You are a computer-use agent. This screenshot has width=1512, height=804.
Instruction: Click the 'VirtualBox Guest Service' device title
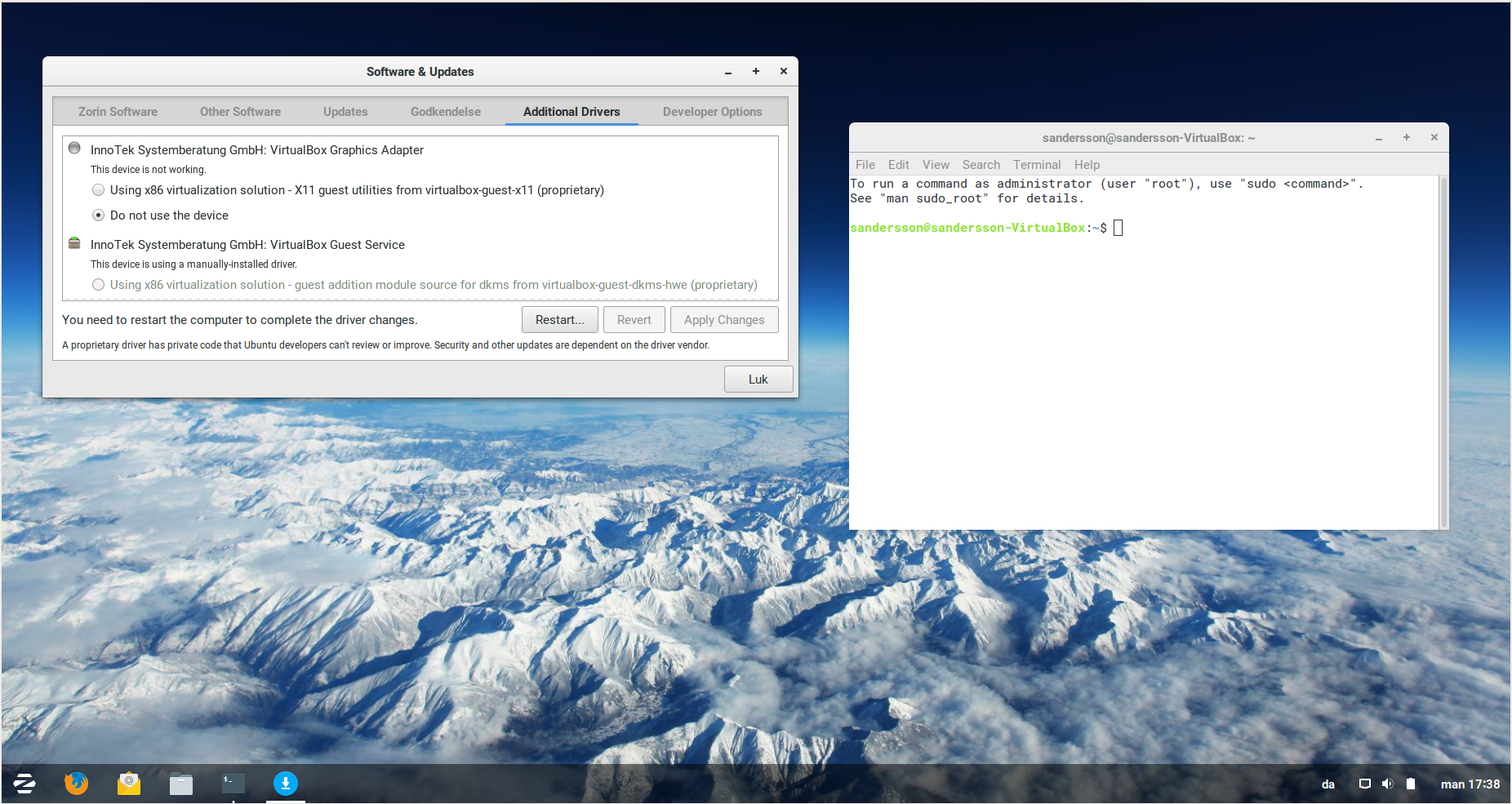[x=247, y=245]
